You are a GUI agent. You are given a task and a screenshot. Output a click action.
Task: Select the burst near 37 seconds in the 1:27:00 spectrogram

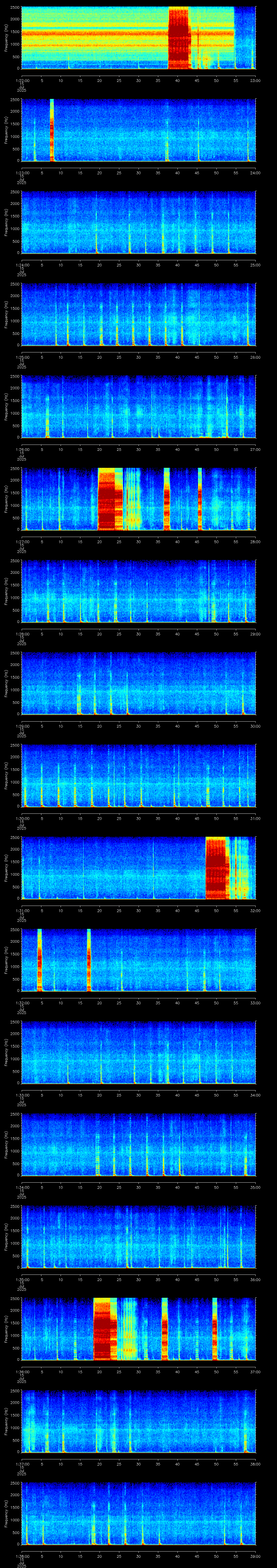[167, 499]
